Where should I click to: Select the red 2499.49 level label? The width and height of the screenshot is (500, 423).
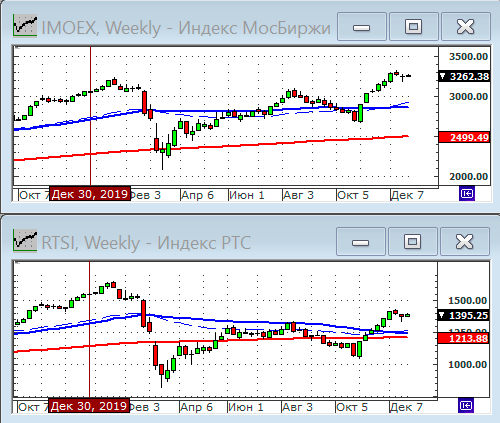click(x=464, y=137)
